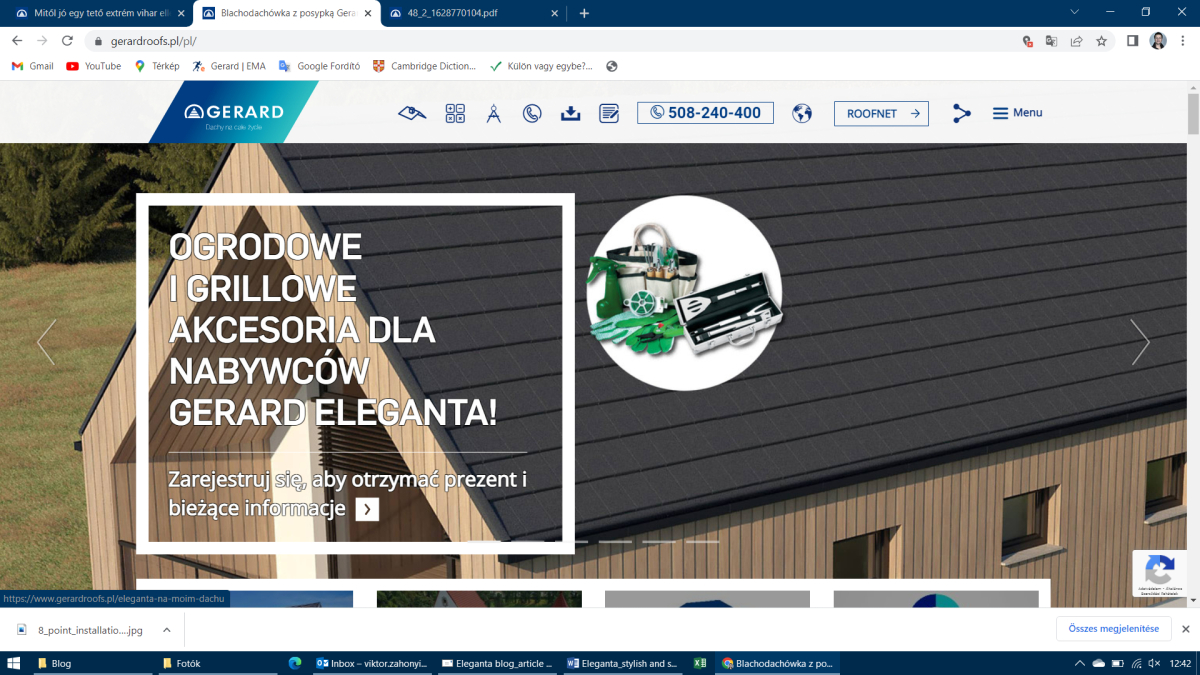The image size is (1200, 675).
Task: Open the downloads tray icon in header
Action: [x=570, y=113]
